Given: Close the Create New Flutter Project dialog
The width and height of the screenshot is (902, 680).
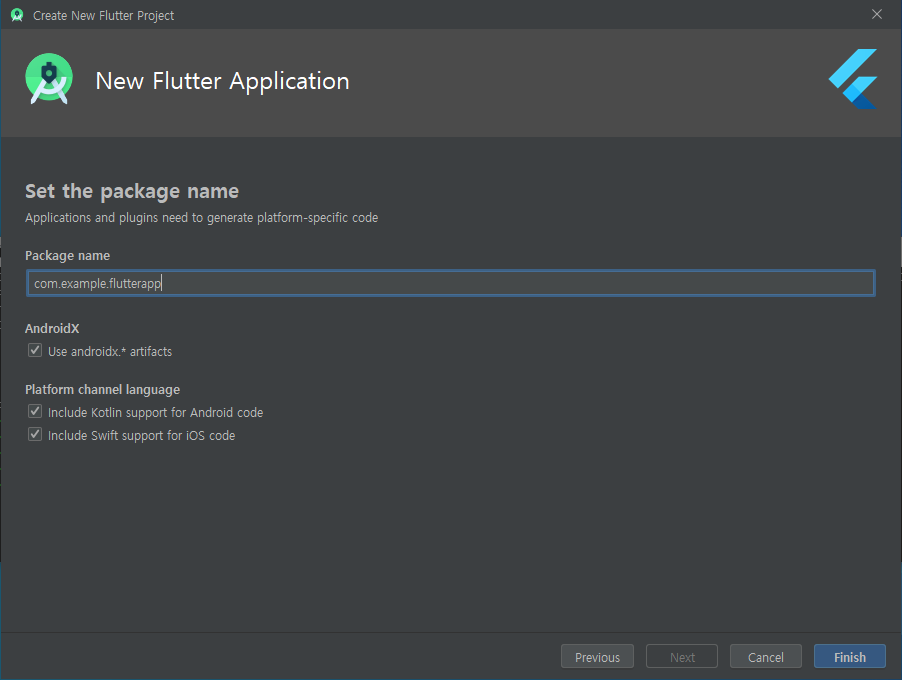Looking at the screenshot, I should (x=877, y=14).
